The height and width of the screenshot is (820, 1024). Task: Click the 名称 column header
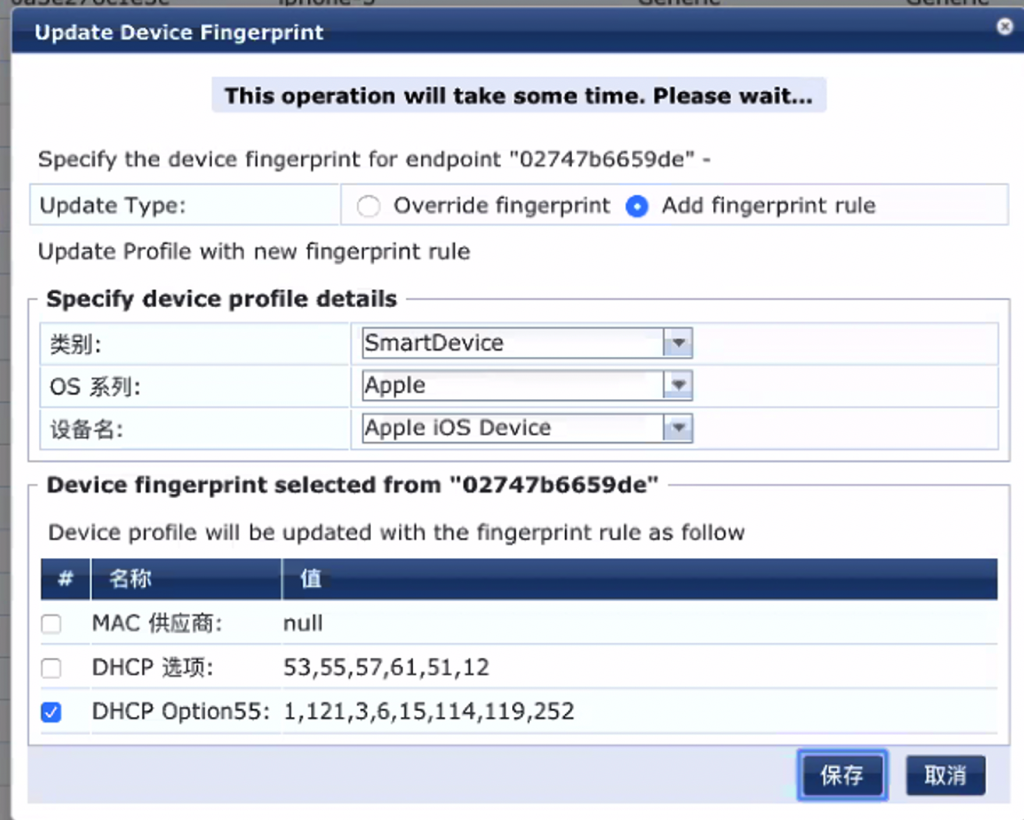pyautogui.click(x=186, y=578)
